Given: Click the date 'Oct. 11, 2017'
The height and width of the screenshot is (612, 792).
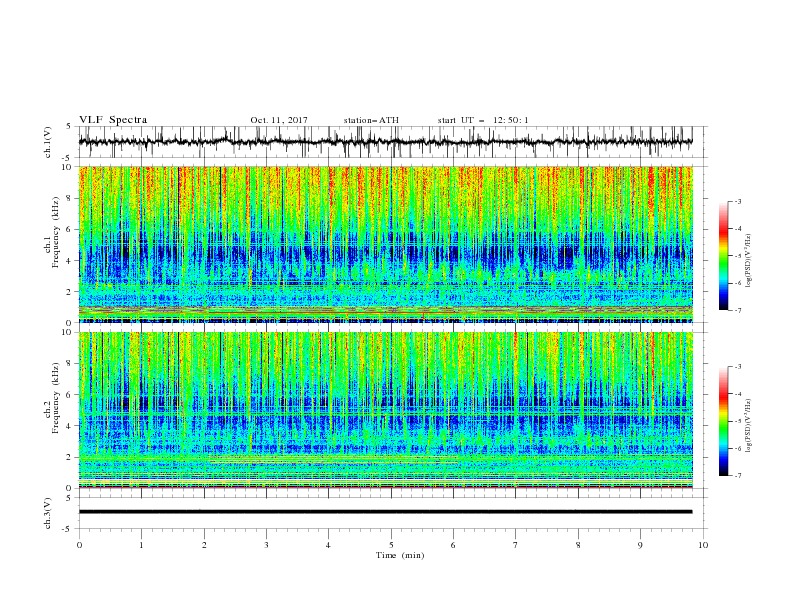Looking at the screenshot, I should tap(279, 120).
